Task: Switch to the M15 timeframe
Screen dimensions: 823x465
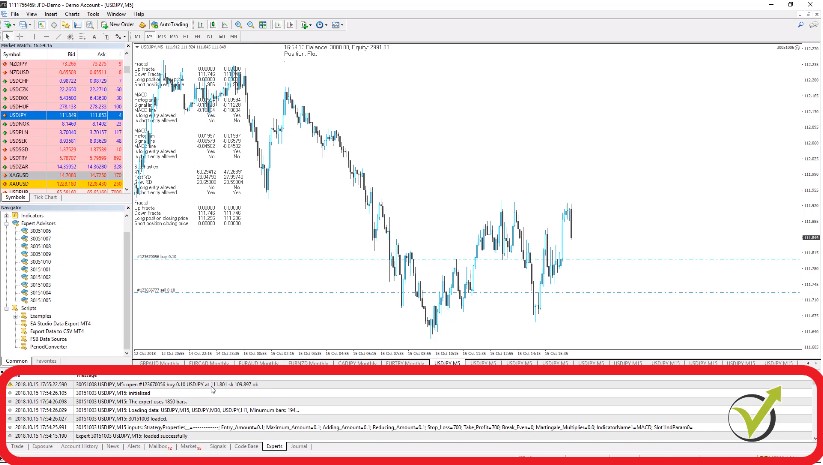Action: [x=162, y=37]
